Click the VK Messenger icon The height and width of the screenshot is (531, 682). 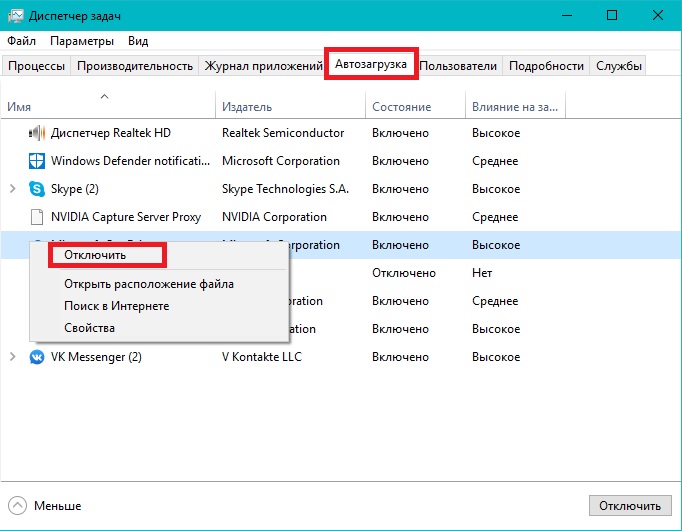(x=37, y=357)
